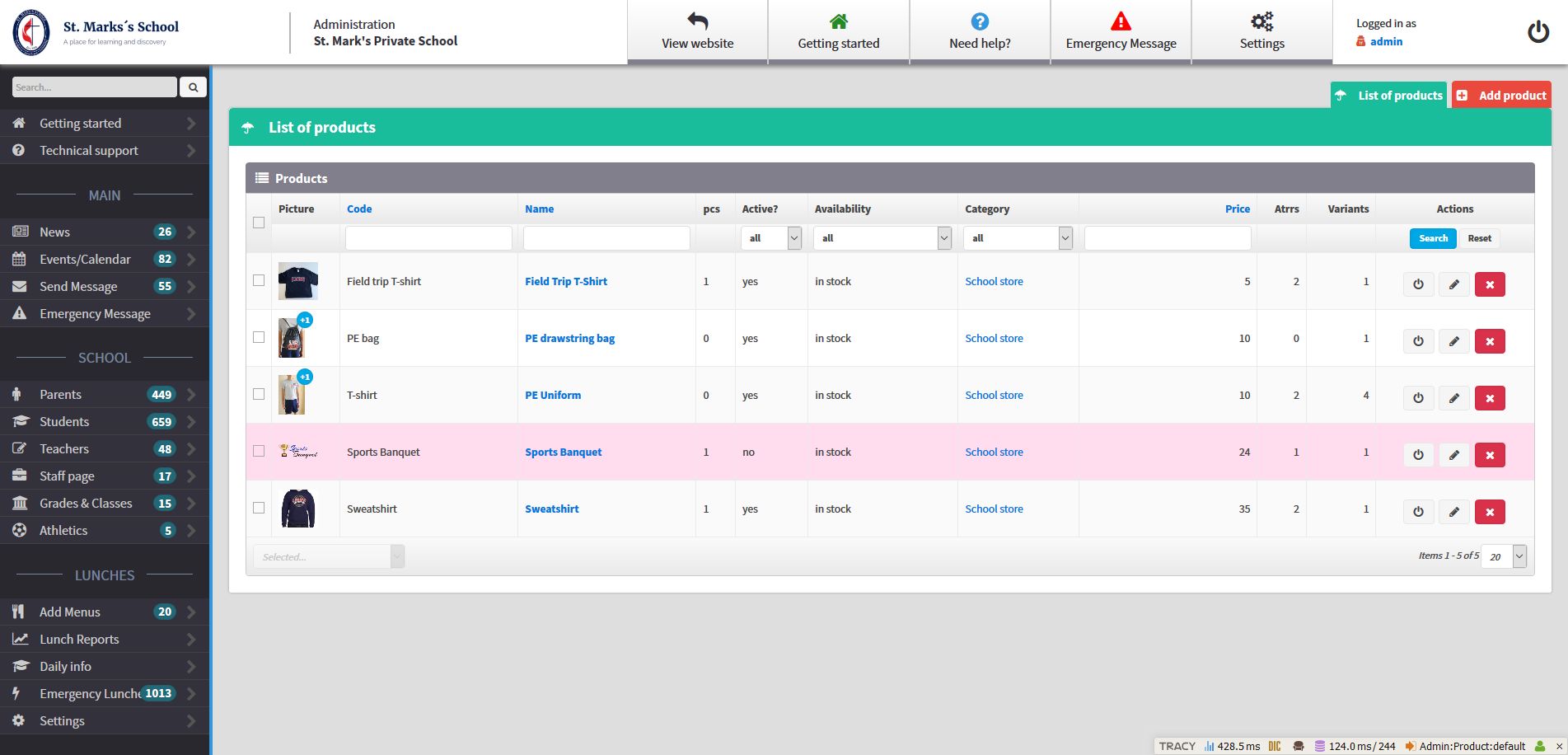Click the sidebar search magnifier button
1568x755 pixels.
click(x=193, y=87)
